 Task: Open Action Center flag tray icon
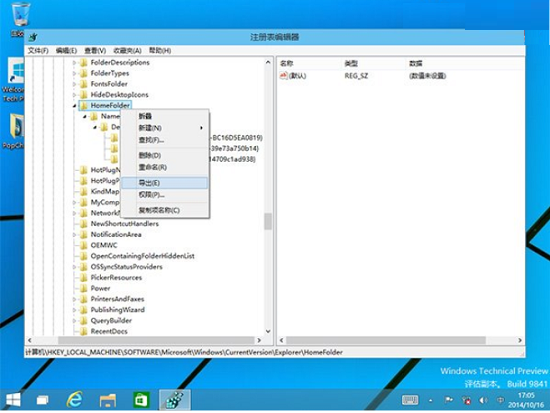449,400
